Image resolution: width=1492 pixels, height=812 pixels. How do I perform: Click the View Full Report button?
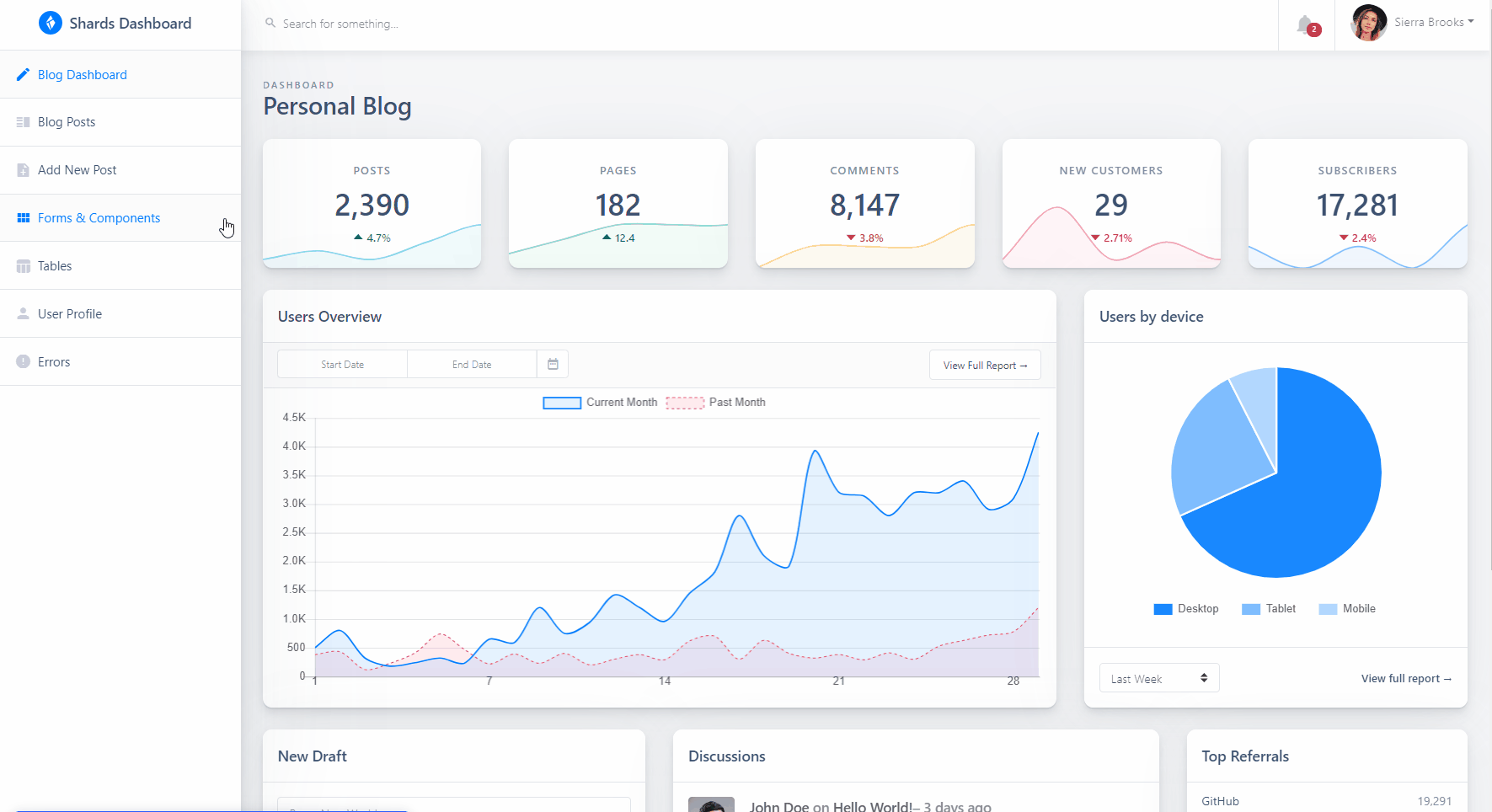coord(985,365)
